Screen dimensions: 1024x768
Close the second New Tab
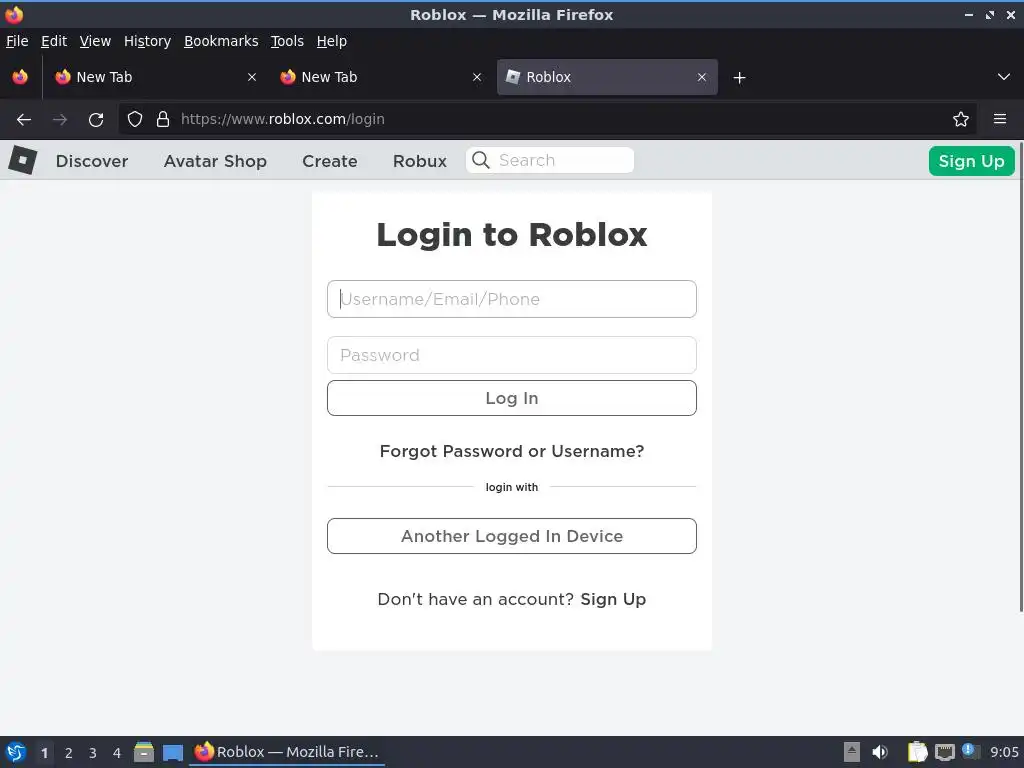(477, 77)
